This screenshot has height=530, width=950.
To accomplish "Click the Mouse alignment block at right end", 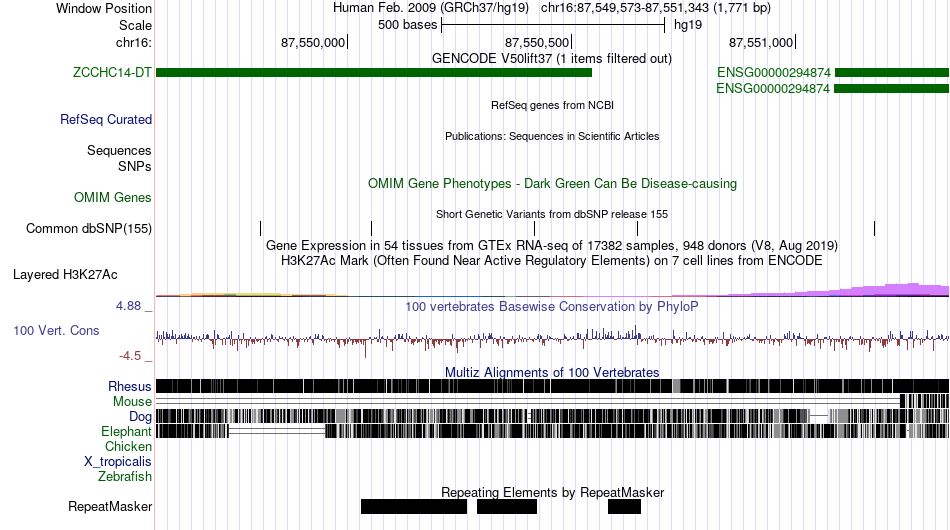I will click(x=925, y=401).
